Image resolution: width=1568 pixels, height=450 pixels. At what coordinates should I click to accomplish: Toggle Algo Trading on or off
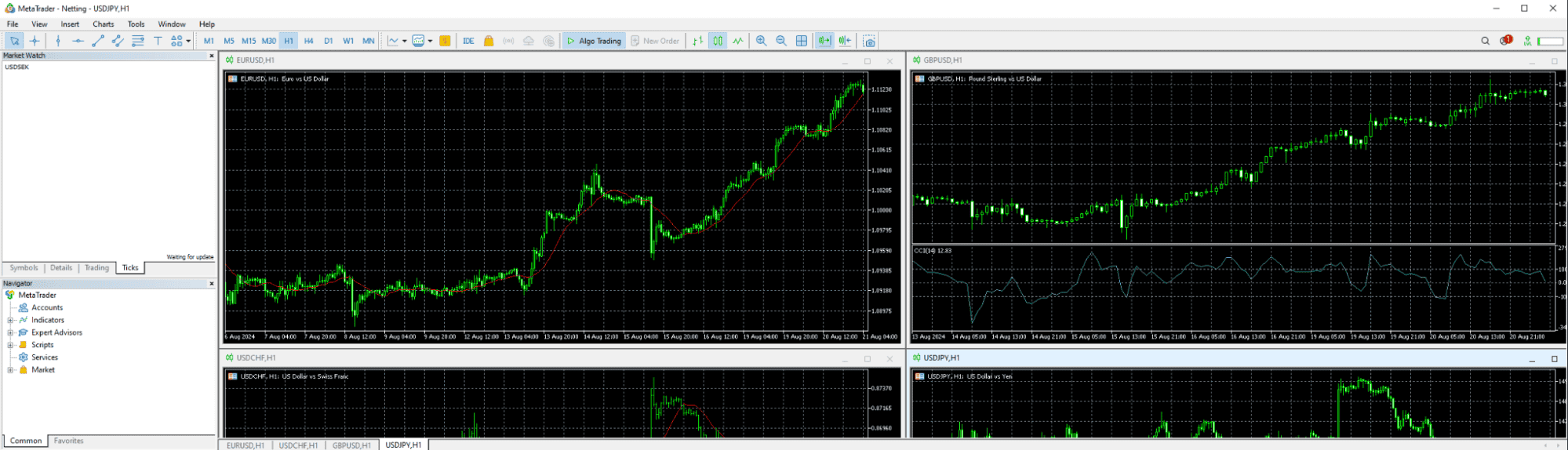coord(594,41)
